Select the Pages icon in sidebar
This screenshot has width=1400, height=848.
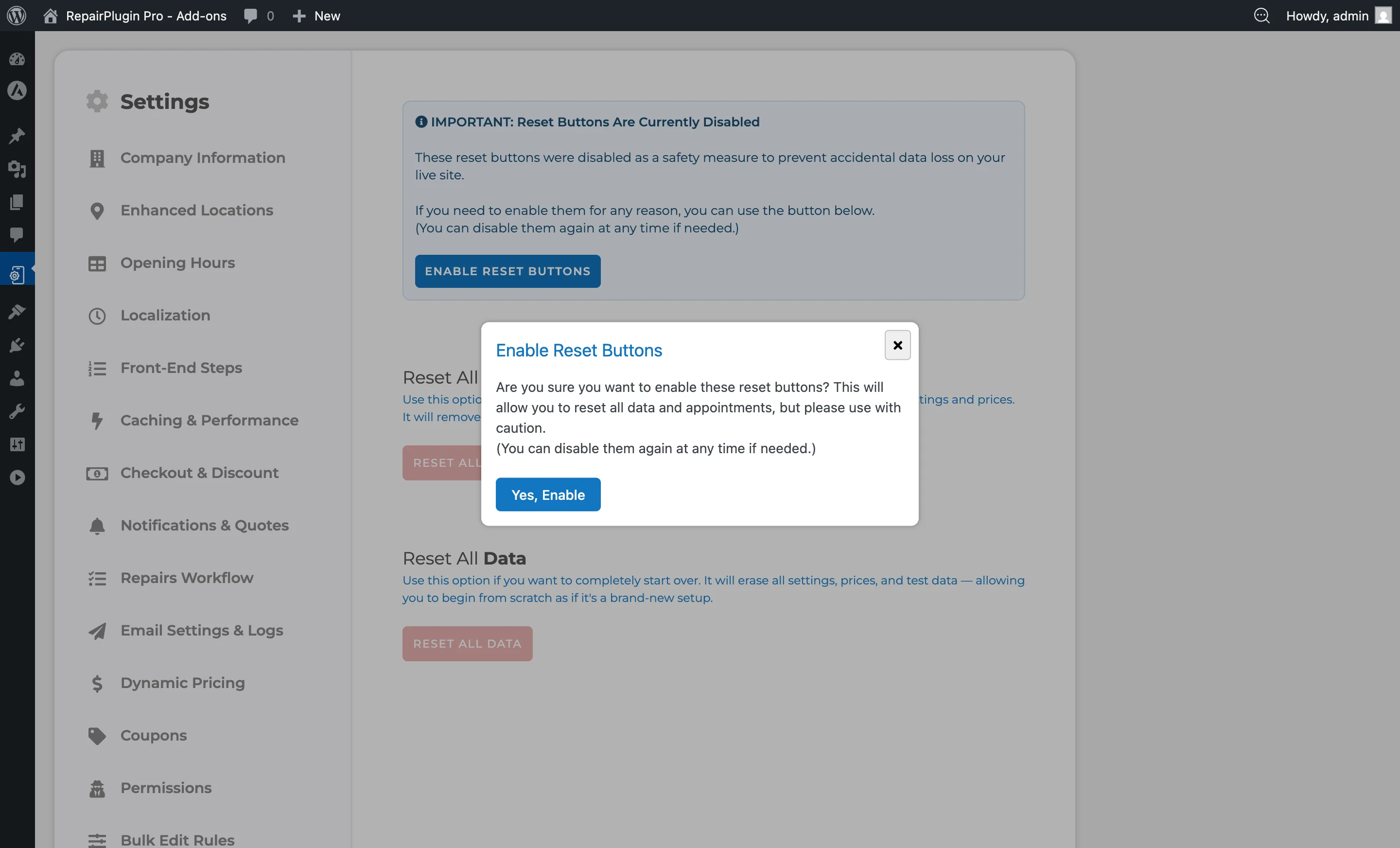tap(17, 202)
